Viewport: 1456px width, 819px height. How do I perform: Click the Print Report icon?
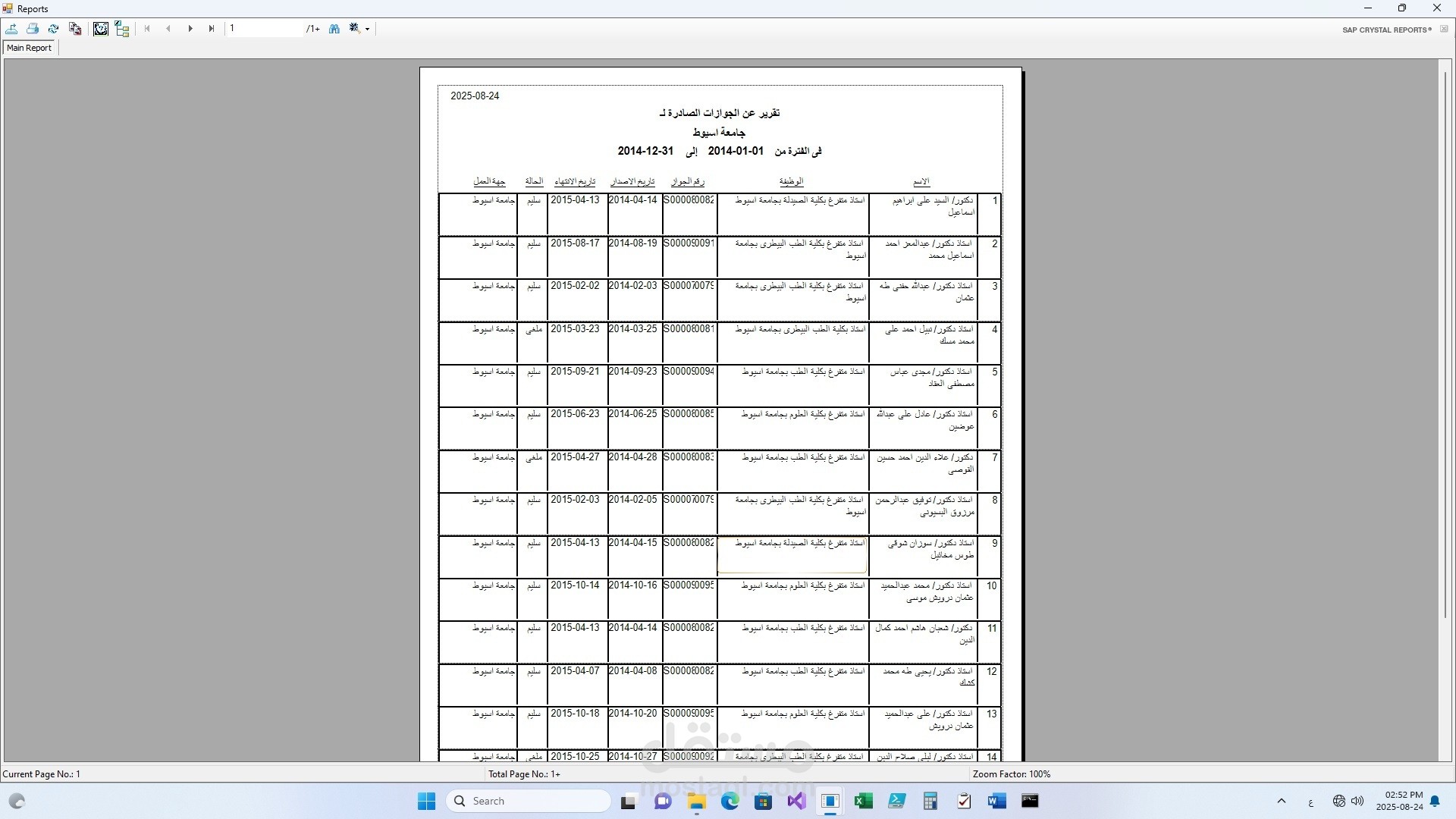click(x=33, y=29)
